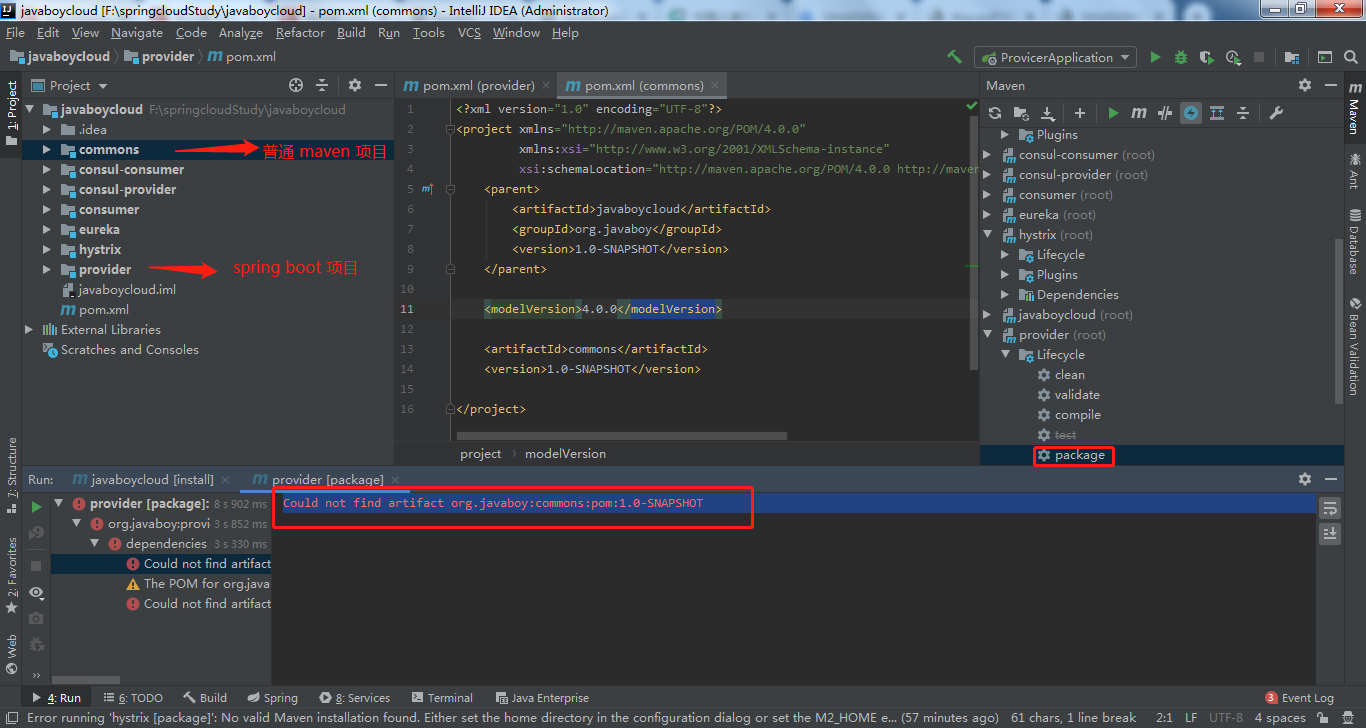Open Project view selector dropdown

click(x=69, y=86)
